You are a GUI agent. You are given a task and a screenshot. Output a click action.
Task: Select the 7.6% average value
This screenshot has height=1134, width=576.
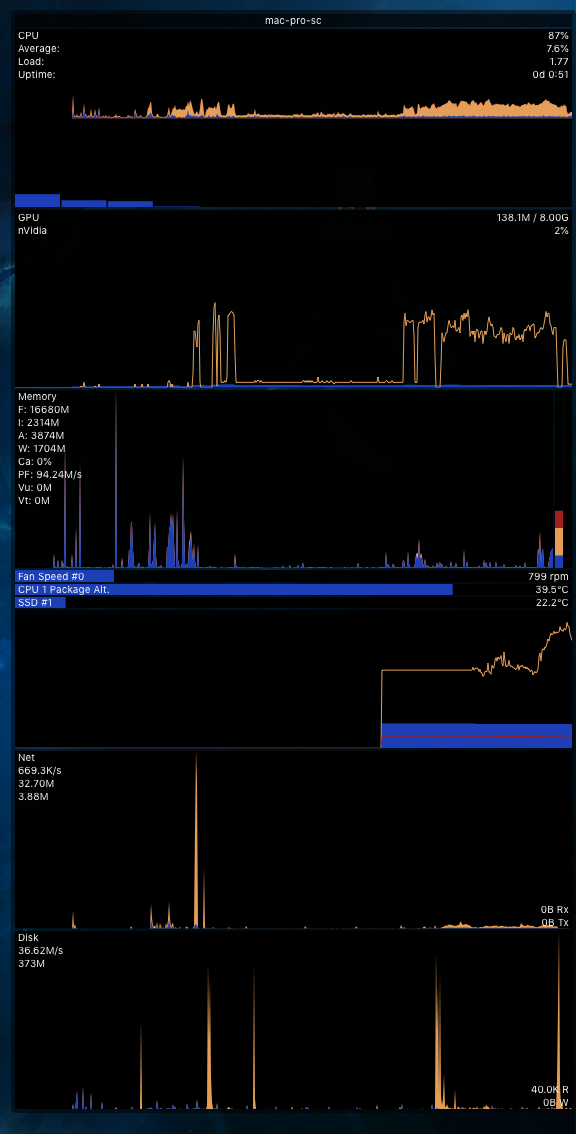click(x=557, y=48)
